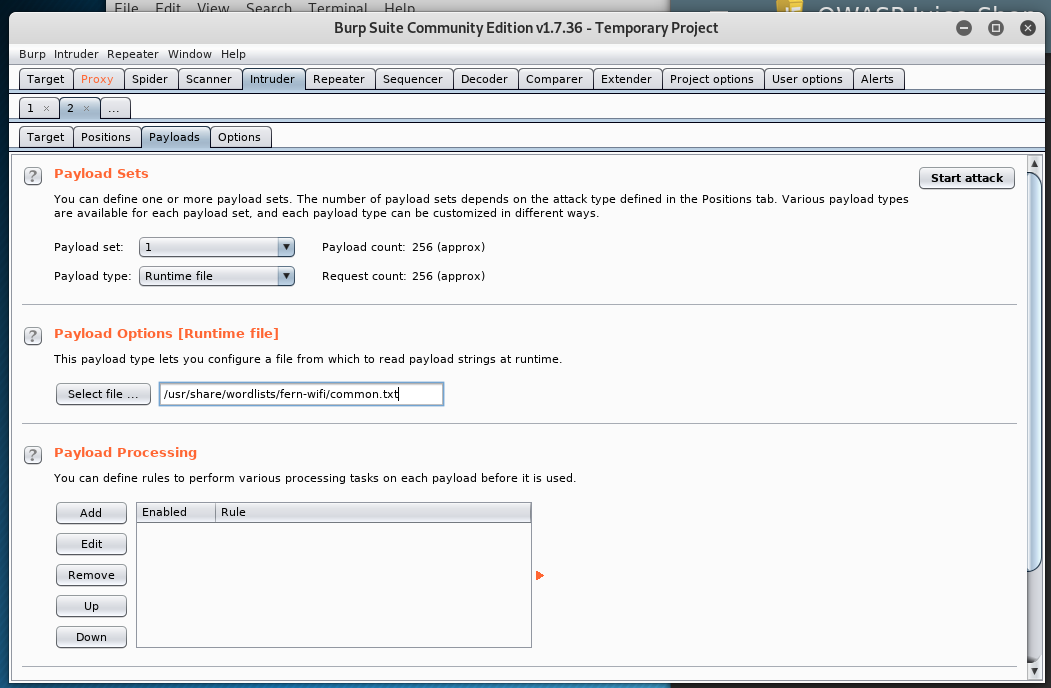The image size is (1051, 688).
Task: Open the Project options tab
Action: [x=712, y=79]
